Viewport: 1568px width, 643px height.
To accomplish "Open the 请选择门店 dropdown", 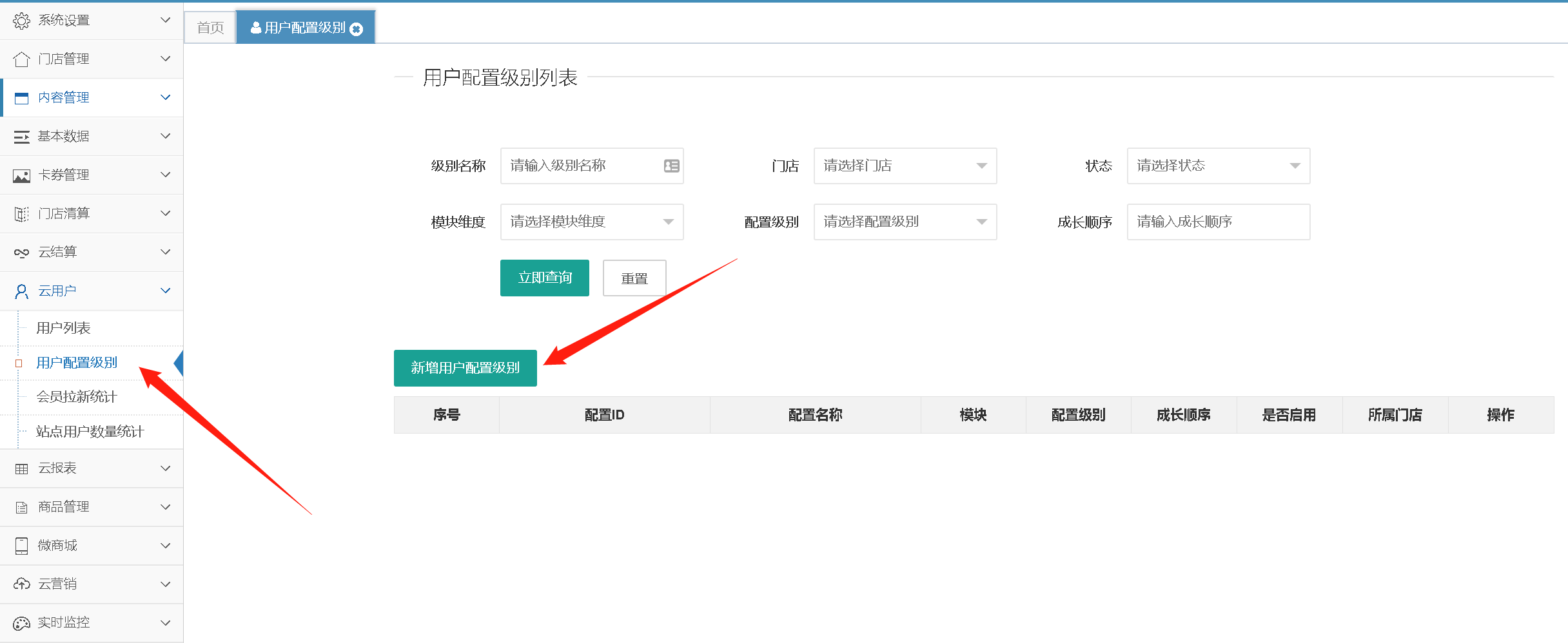I will [905, 166].
